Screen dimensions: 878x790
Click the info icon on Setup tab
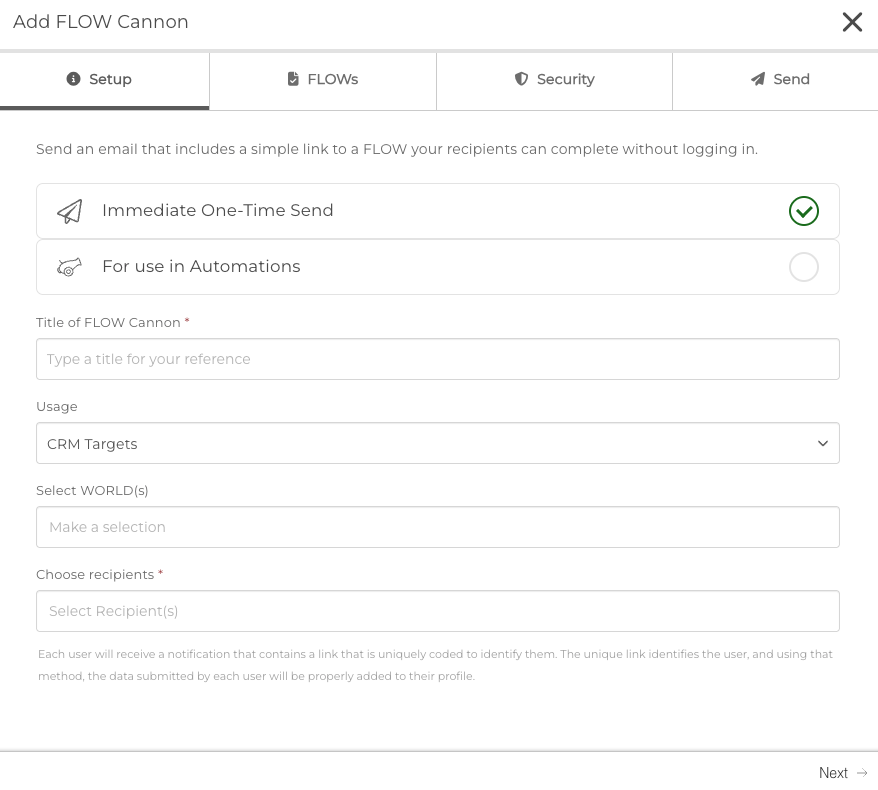click(x=73, y=79)
